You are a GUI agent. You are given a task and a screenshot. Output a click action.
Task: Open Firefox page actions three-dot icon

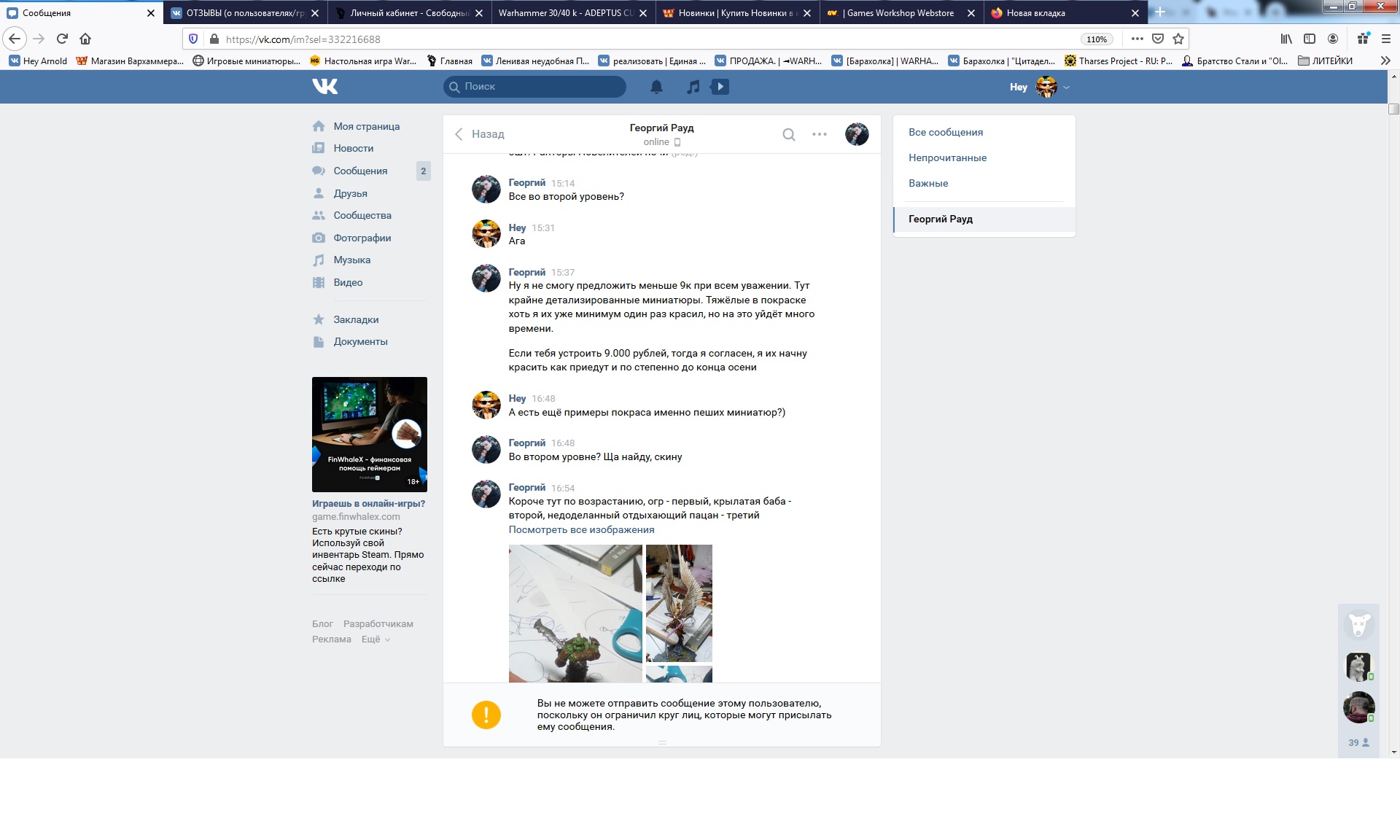pos(1137,39)
